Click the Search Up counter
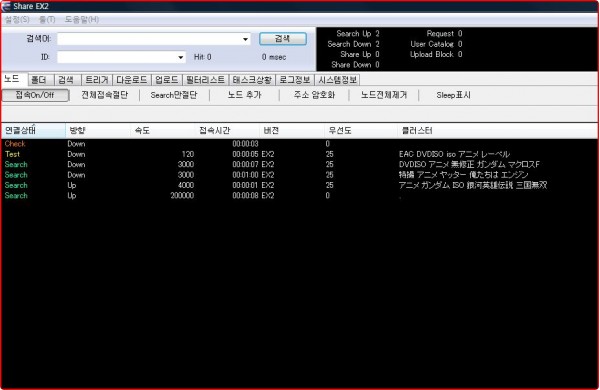600x390 pixels. (x=358, y=34)
